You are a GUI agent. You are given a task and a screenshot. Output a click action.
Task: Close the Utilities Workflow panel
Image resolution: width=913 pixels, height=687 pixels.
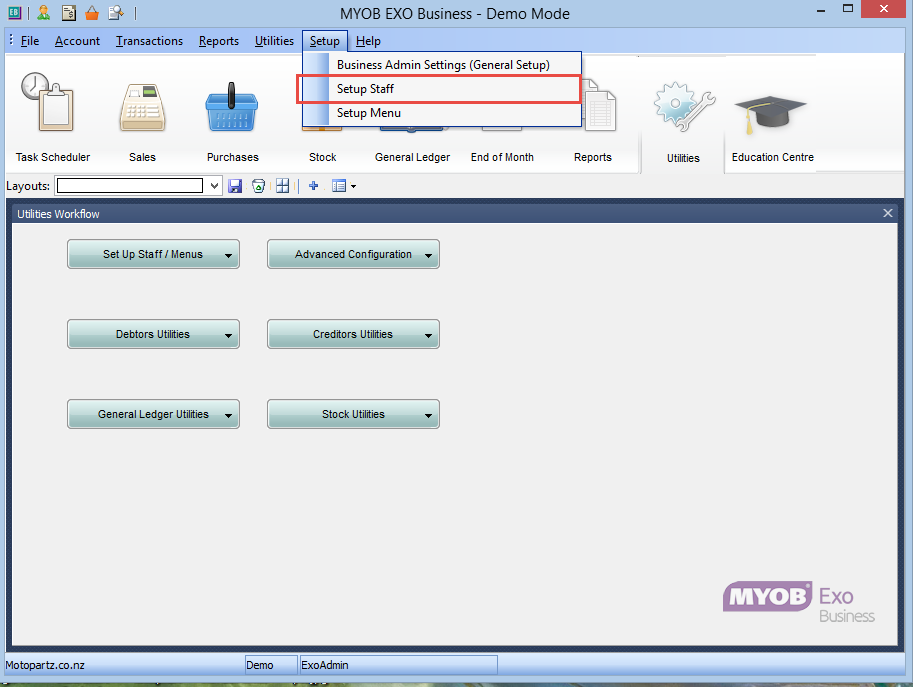click(x=887, y=213)
